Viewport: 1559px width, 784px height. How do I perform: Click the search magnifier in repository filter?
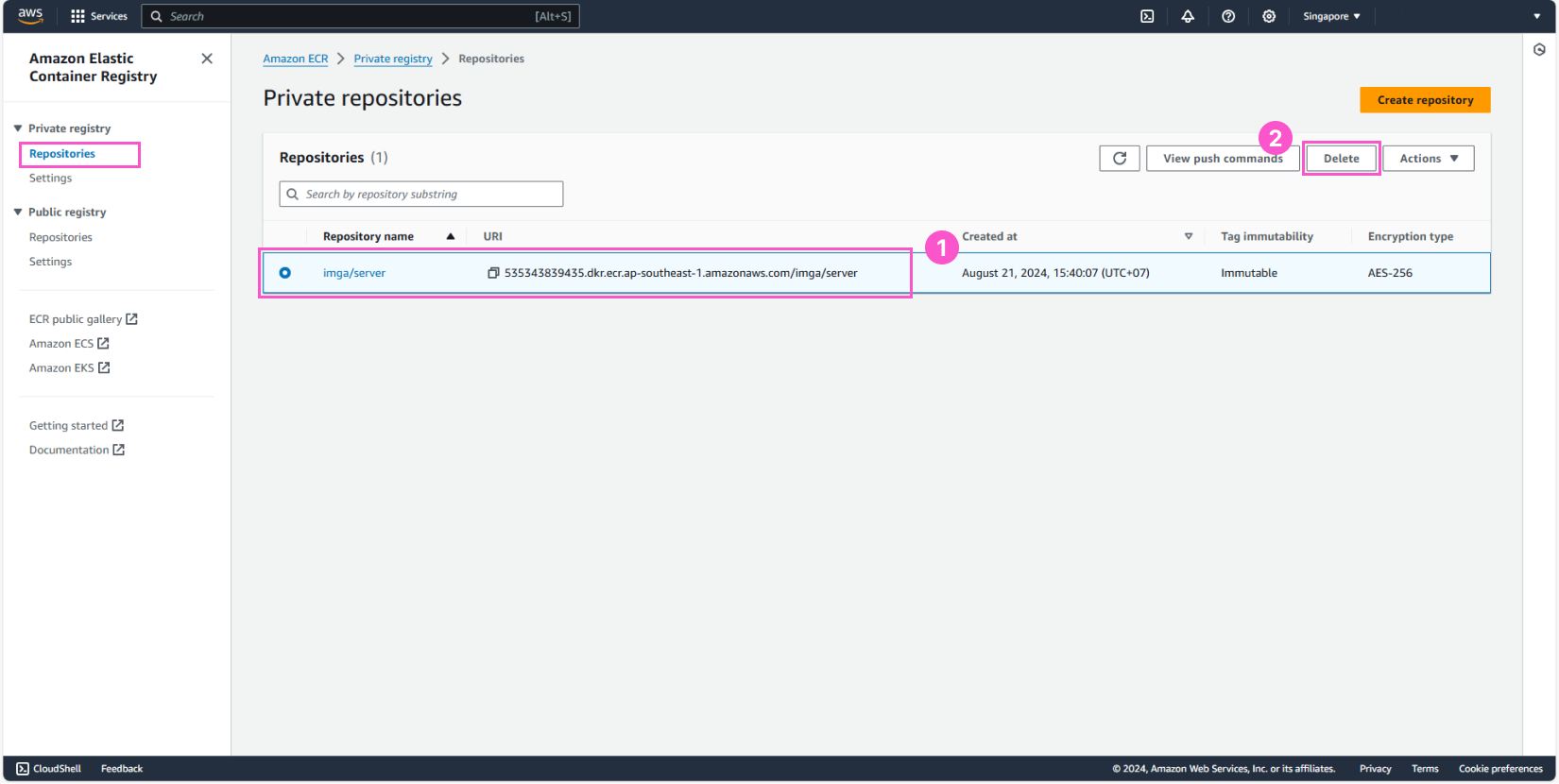click(x=293, y=195)
